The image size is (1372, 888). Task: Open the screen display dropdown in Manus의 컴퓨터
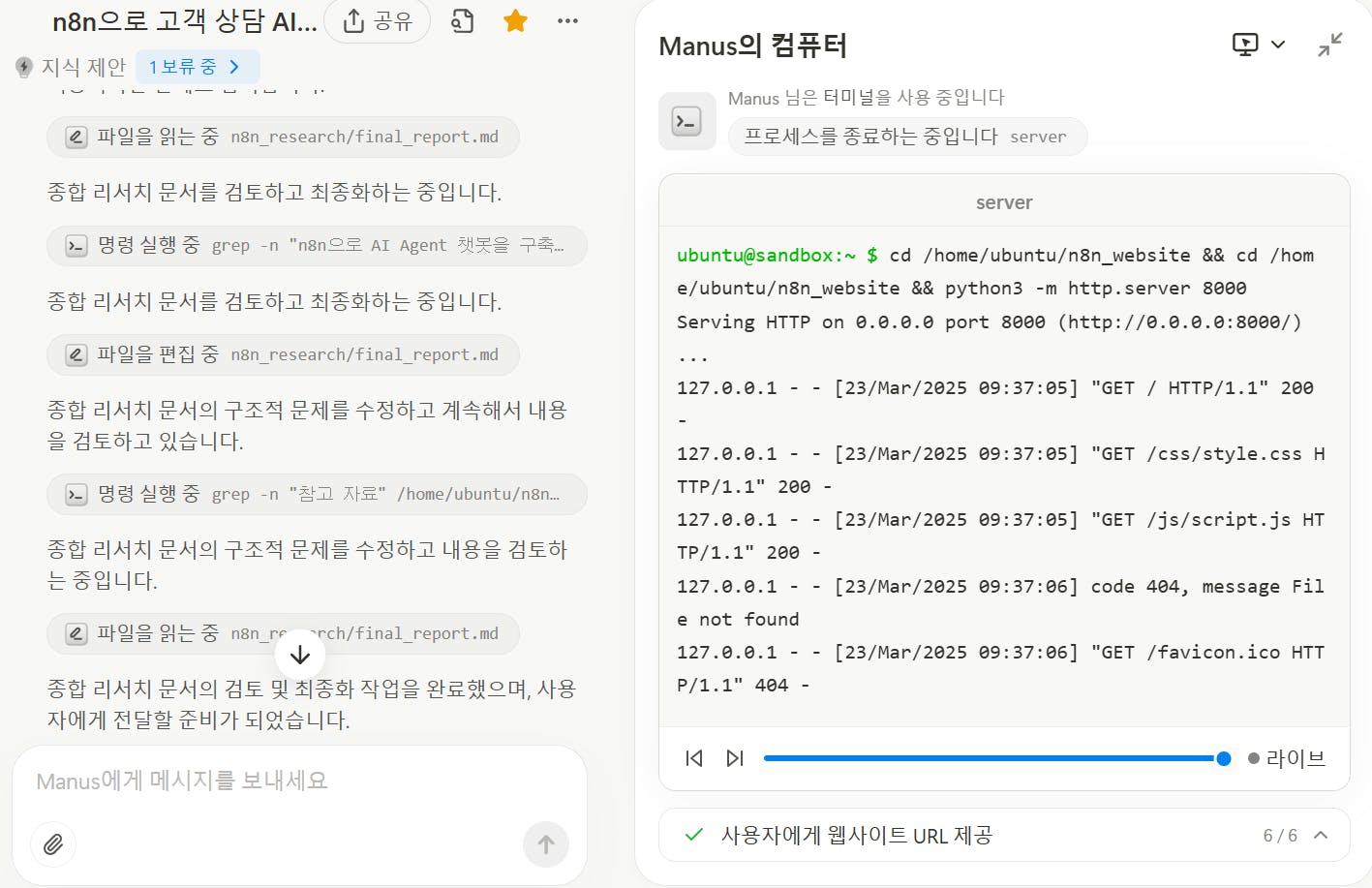coord(1259,45)
